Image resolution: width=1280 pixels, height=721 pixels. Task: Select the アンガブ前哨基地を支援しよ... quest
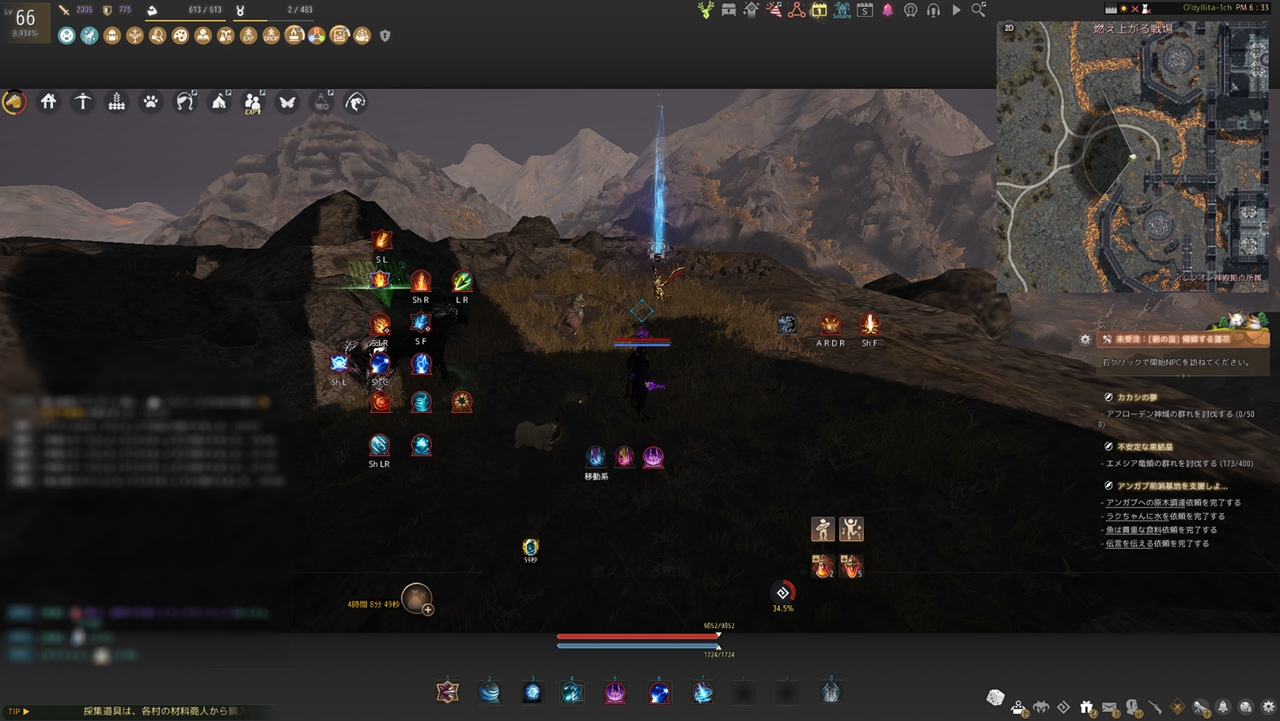pos(1172,486)
